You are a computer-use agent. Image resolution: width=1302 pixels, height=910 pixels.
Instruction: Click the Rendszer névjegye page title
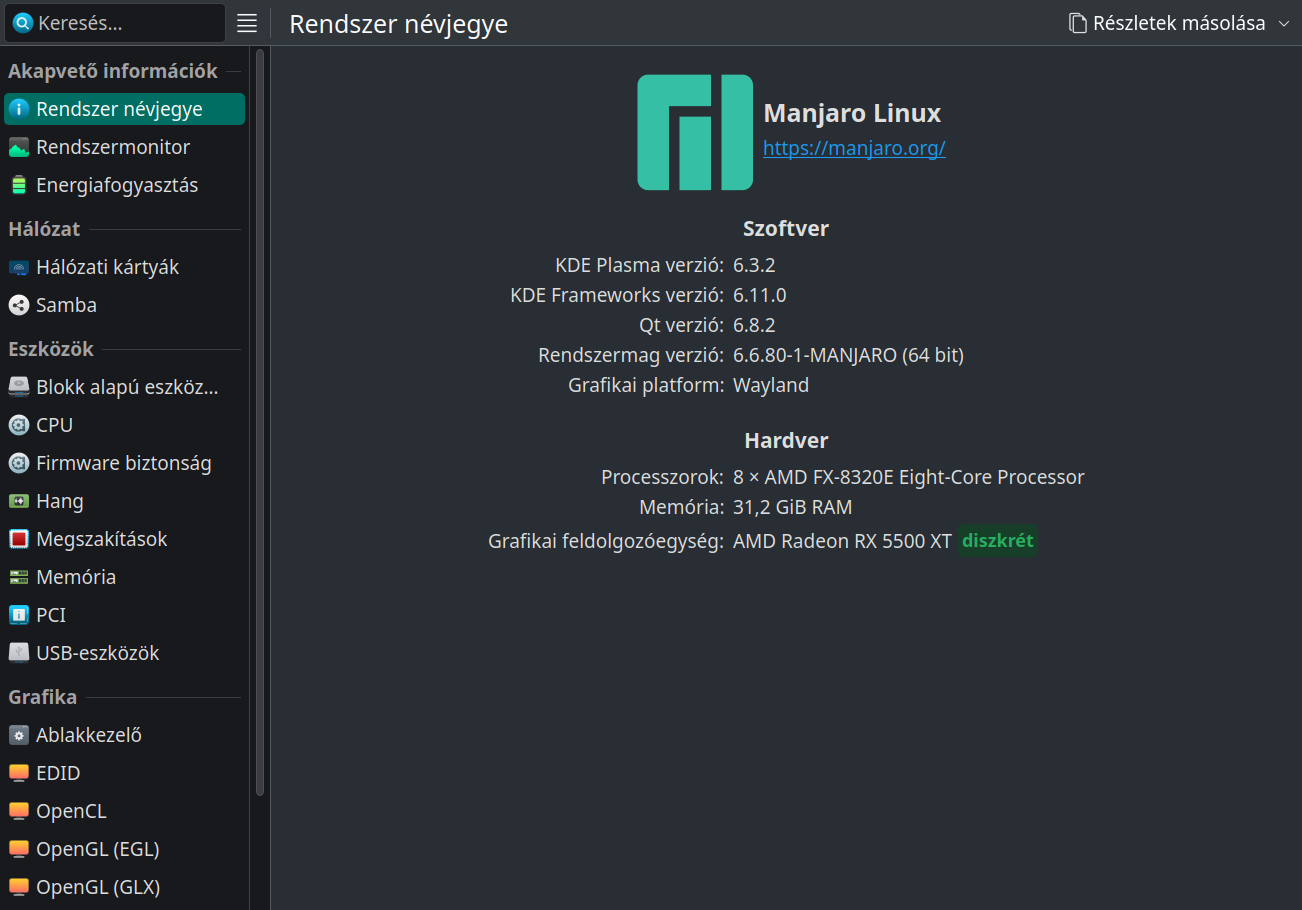click(x=399, y=24)
